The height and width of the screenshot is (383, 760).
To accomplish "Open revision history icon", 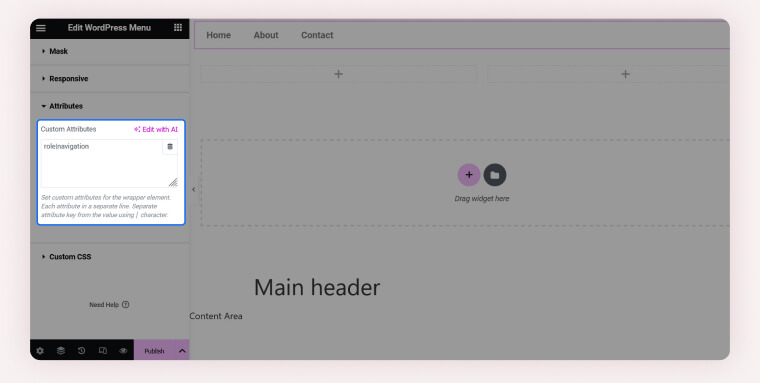I will pos(81,351).
